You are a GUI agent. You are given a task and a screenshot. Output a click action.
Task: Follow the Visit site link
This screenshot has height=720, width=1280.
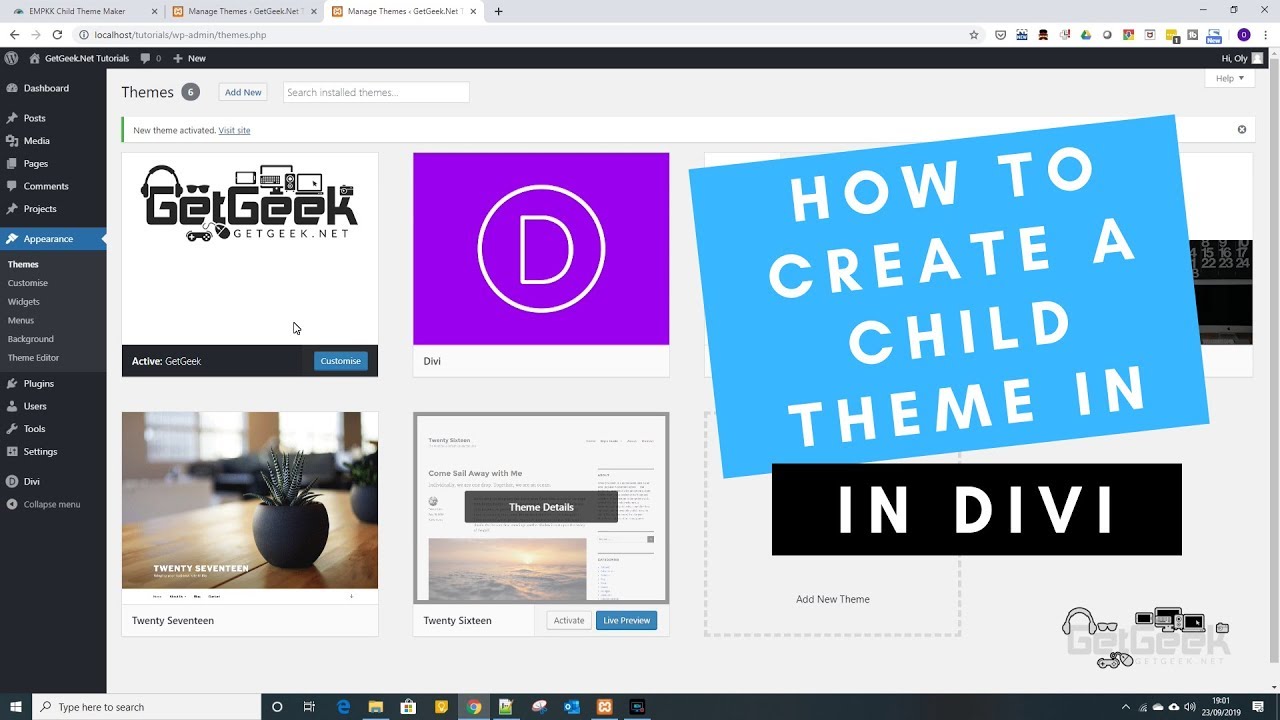235,130
